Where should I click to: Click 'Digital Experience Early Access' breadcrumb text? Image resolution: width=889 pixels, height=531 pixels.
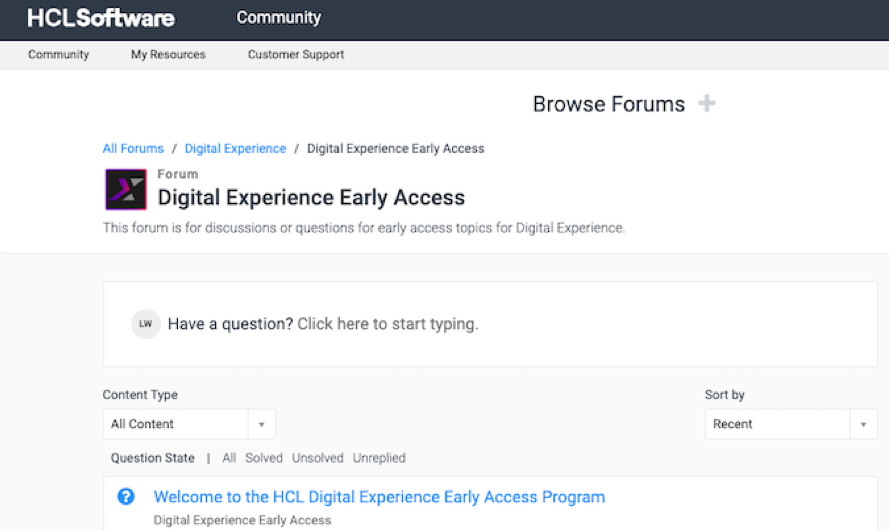pos(396,148)
